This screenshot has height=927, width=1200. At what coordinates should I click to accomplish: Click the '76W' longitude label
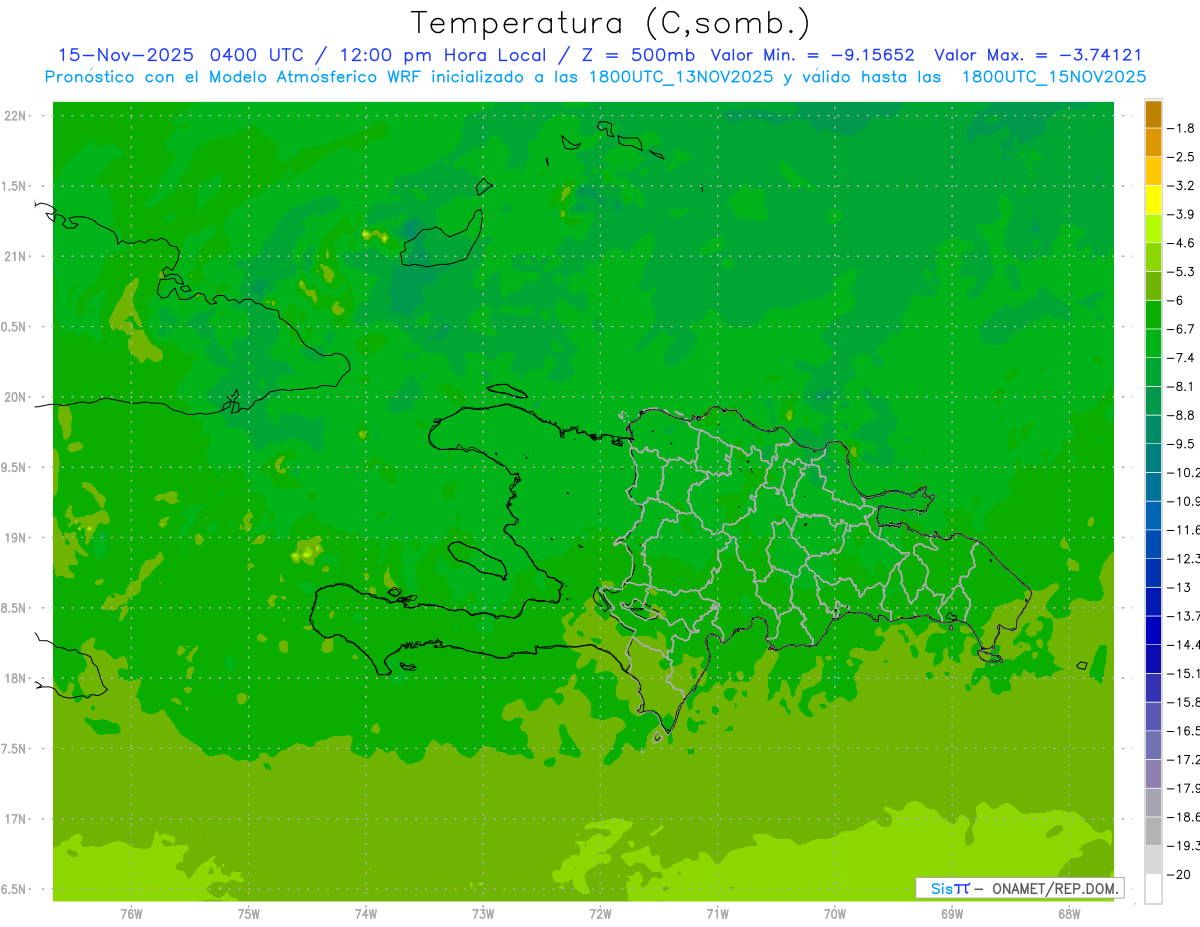(x=131, y=914)
